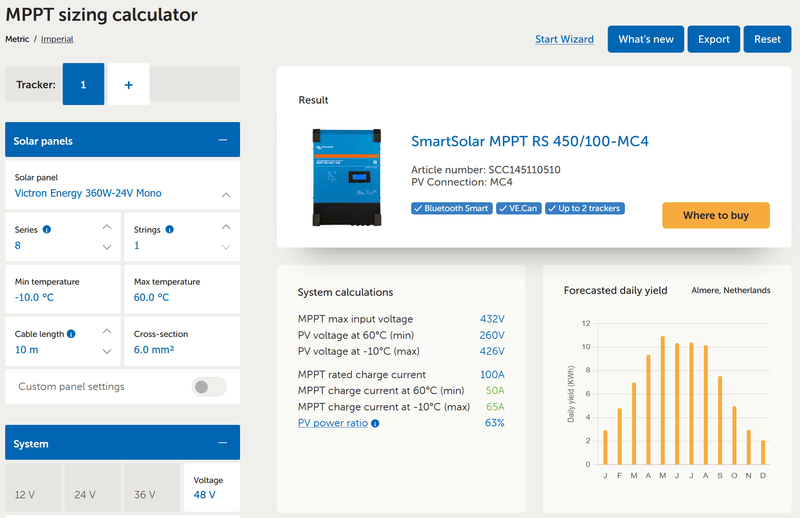
Task: Select 48 V system voltage
Action: click(212, 487)
